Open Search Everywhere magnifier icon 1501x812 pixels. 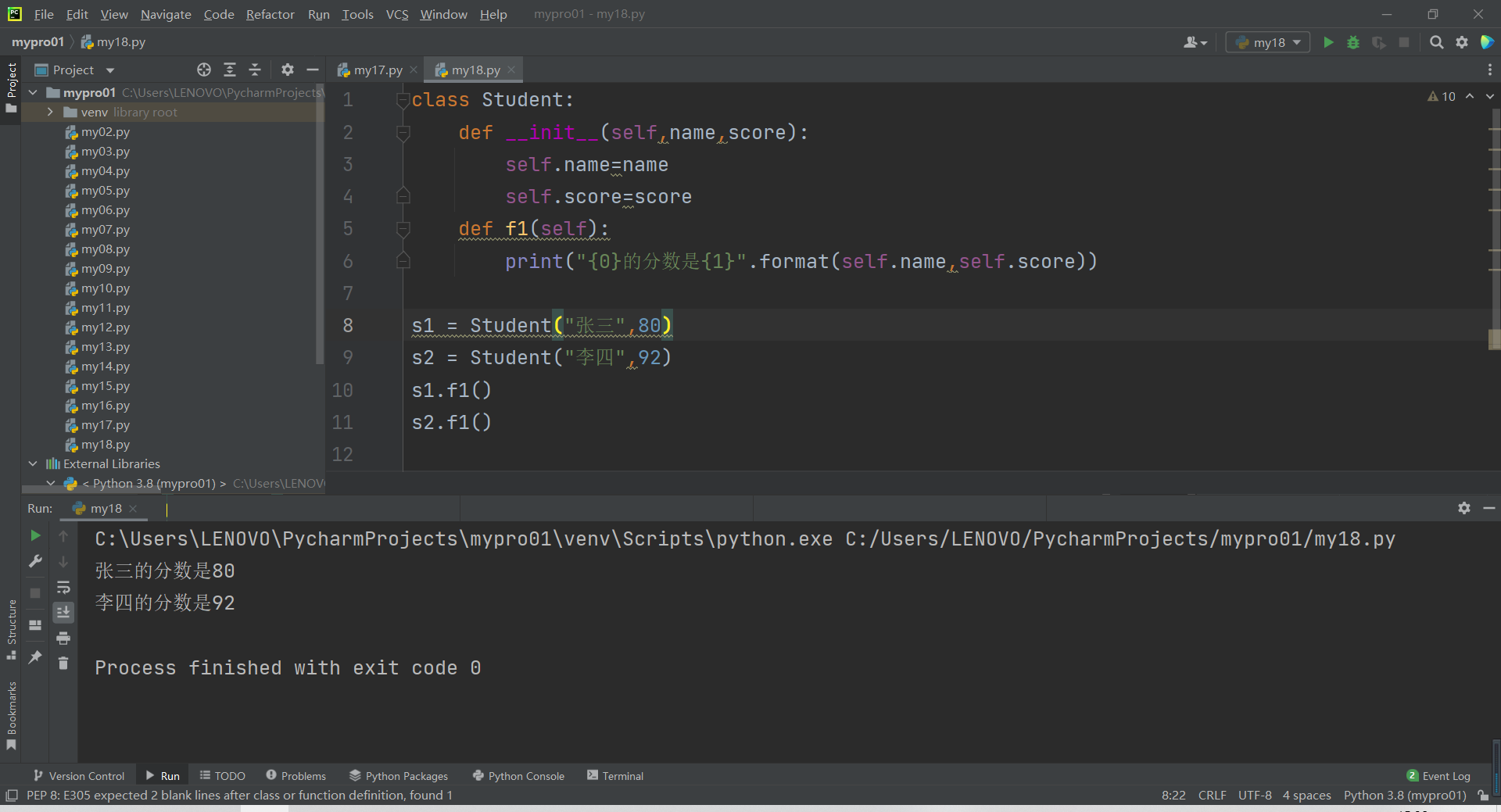[x=1436, y=42]
